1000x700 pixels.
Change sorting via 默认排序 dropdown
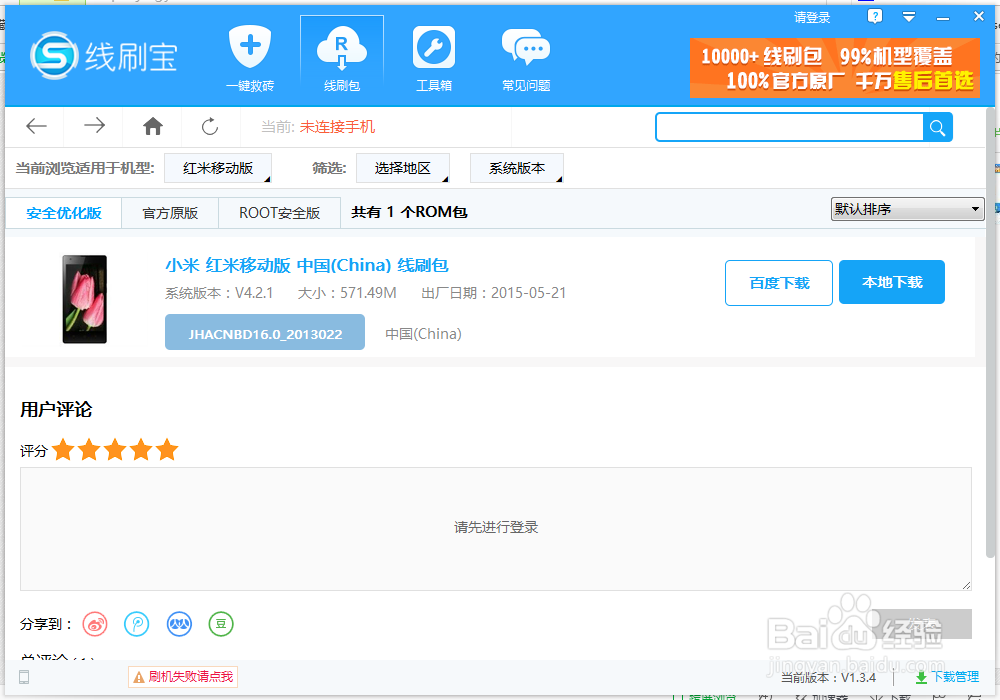point(906,209)
